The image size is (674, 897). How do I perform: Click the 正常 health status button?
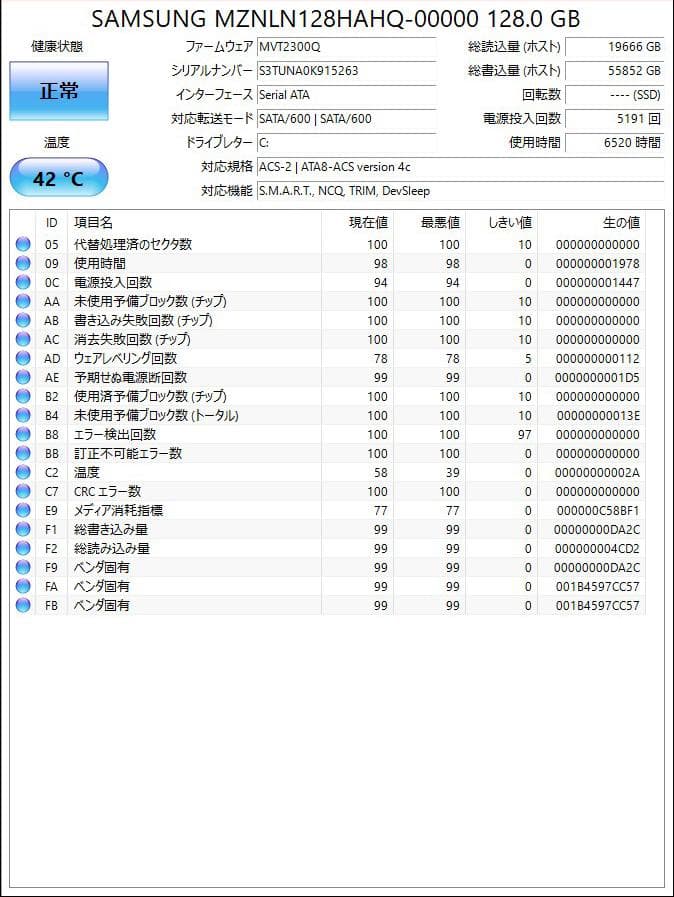(59, 91)
